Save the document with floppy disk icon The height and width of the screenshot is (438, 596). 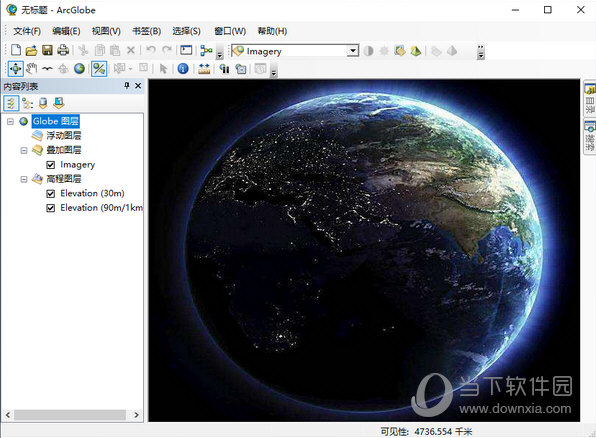pyautogui.click(x=47, y=50)
